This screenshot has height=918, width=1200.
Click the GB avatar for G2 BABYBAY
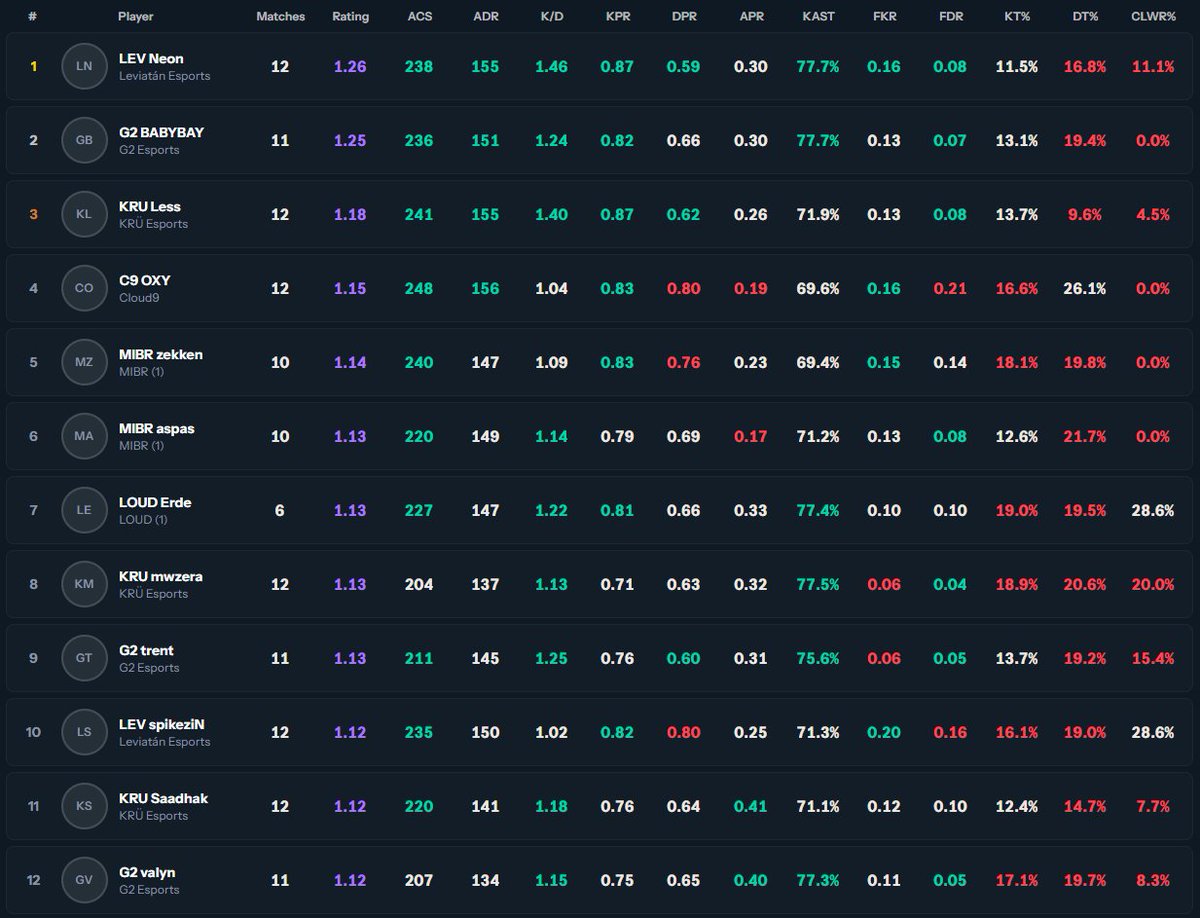[84, 140]
